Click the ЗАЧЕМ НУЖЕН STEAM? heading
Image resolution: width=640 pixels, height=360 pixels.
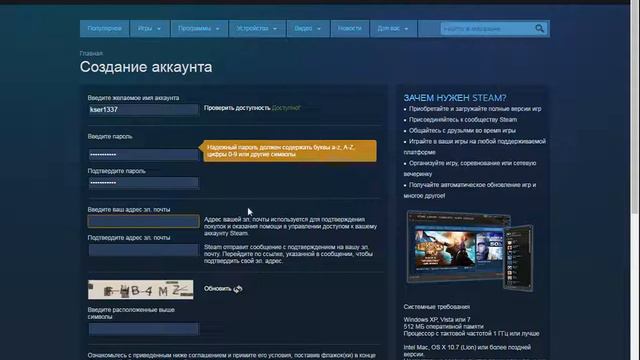455,98
